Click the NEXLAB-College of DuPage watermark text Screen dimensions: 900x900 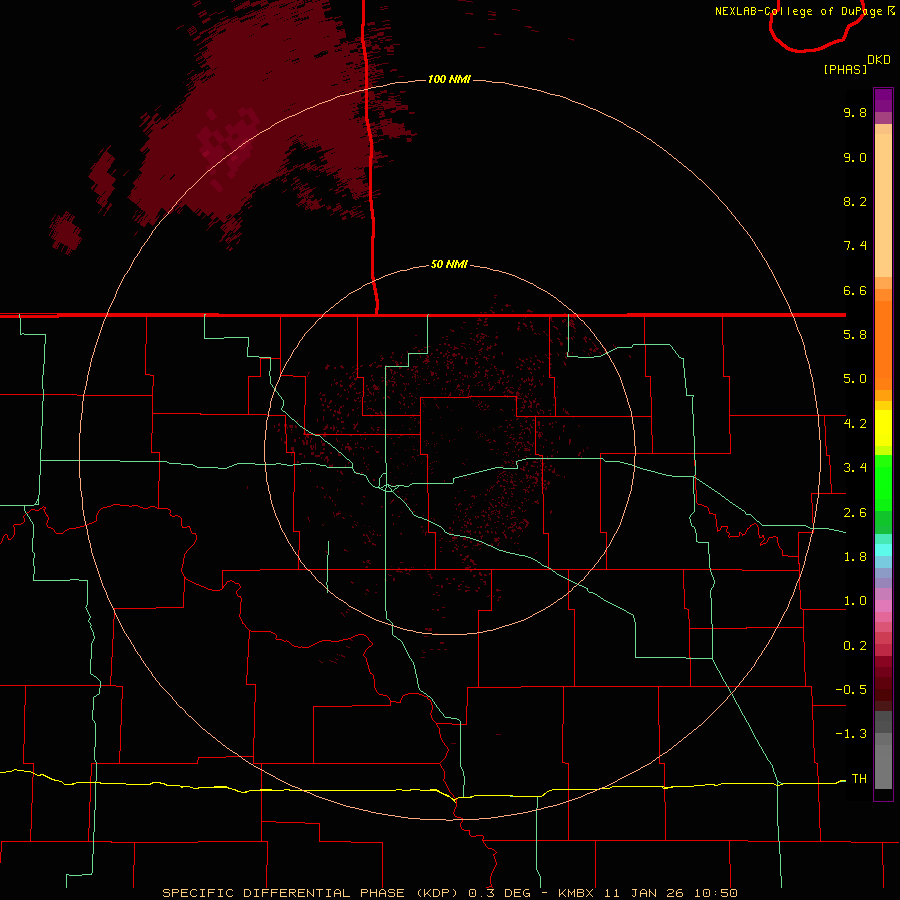point(798,11)
